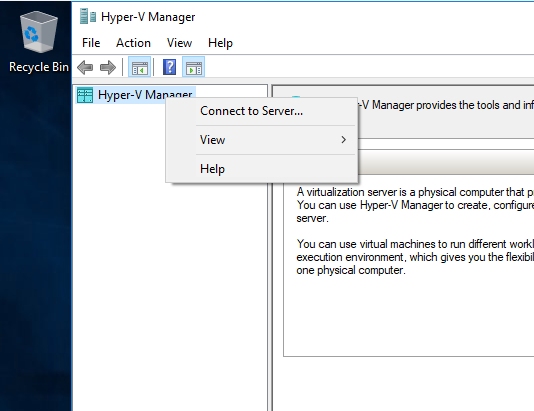This screenshot has width=534, height=411.
Task: Select Help in the context menu
Action: pyautogui.click(x=262, y=169)
